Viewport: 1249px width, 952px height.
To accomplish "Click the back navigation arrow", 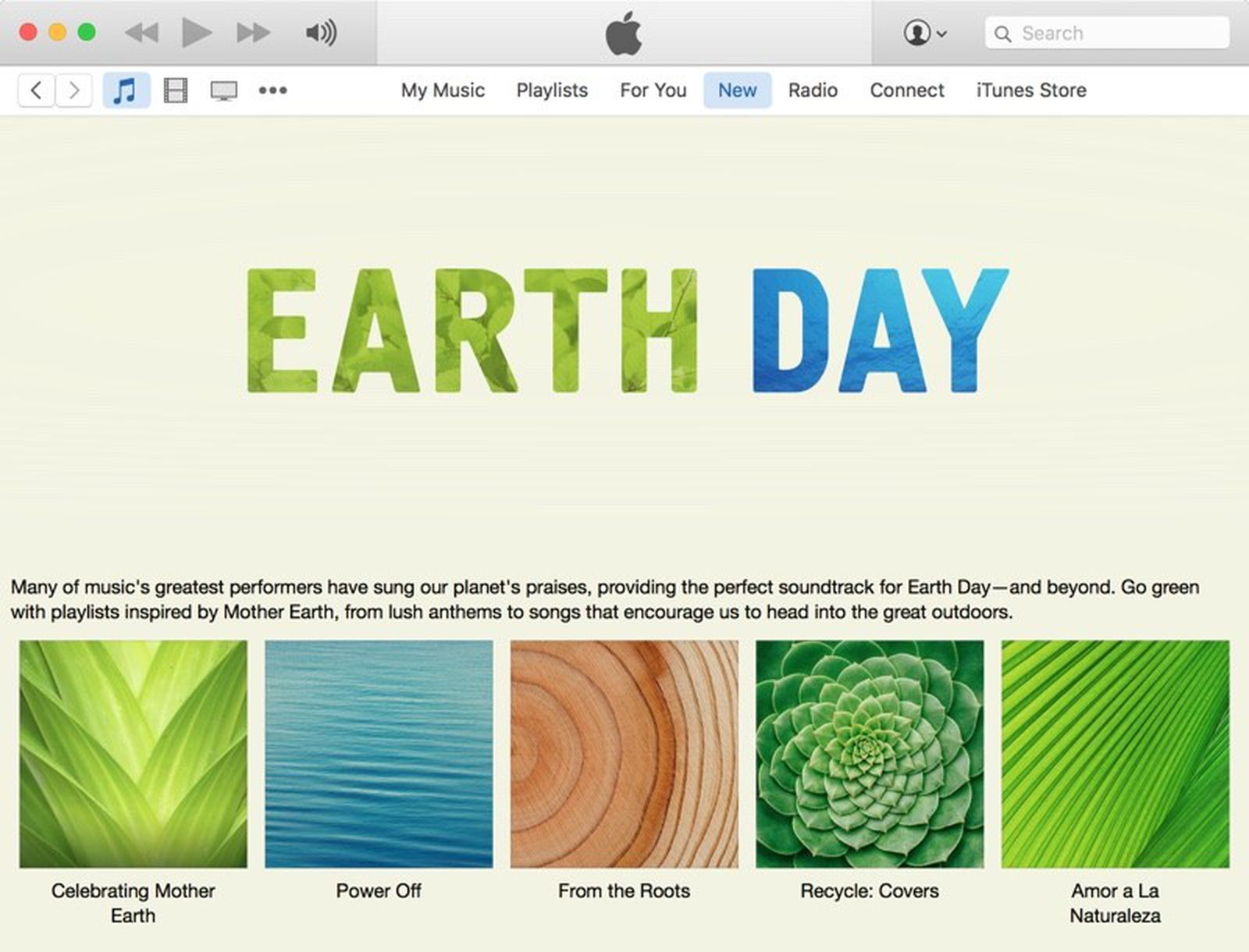I will [36, 90].
